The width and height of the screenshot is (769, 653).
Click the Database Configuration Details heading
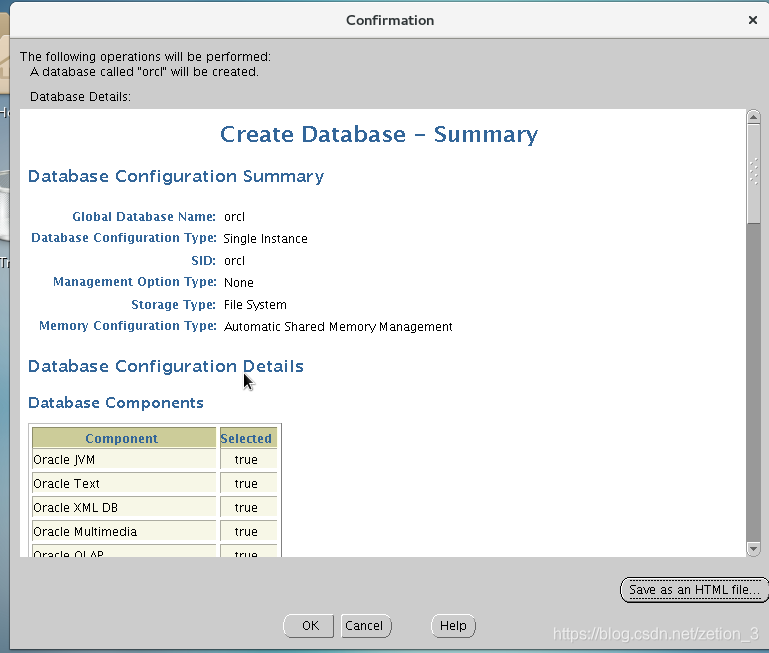coord(166,366)
